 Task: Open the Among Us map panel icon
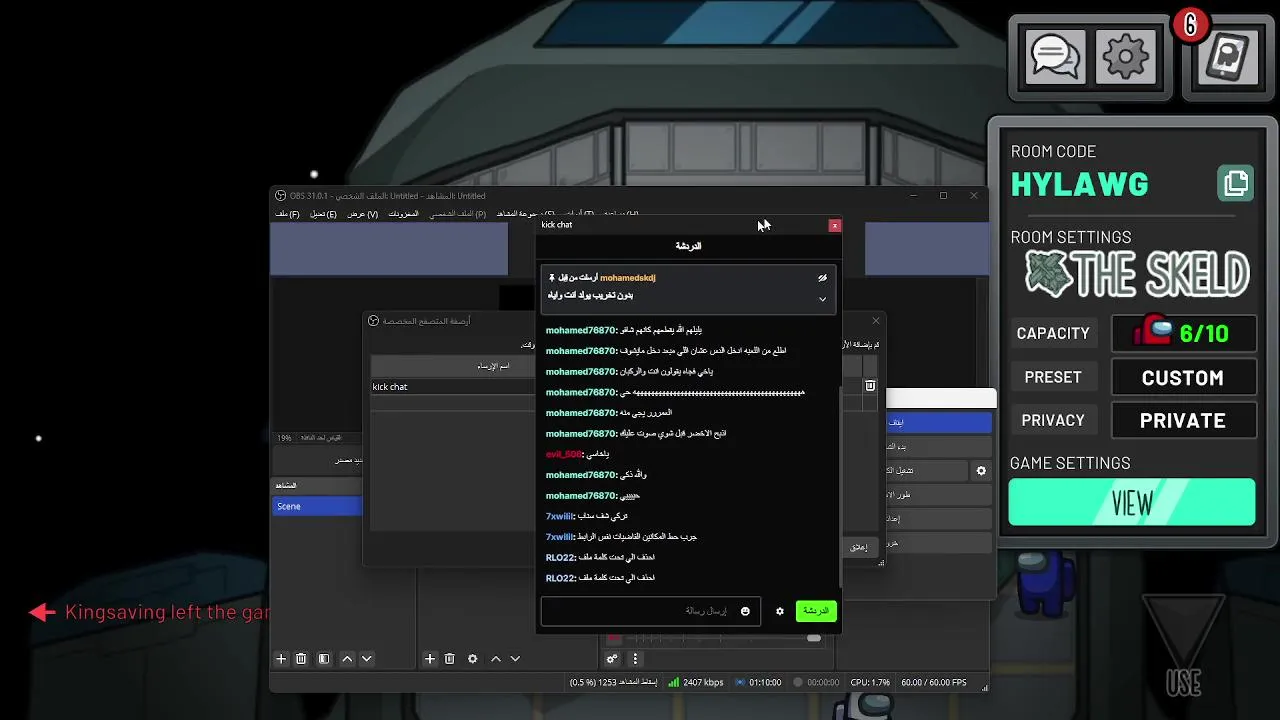point(1228,57)
